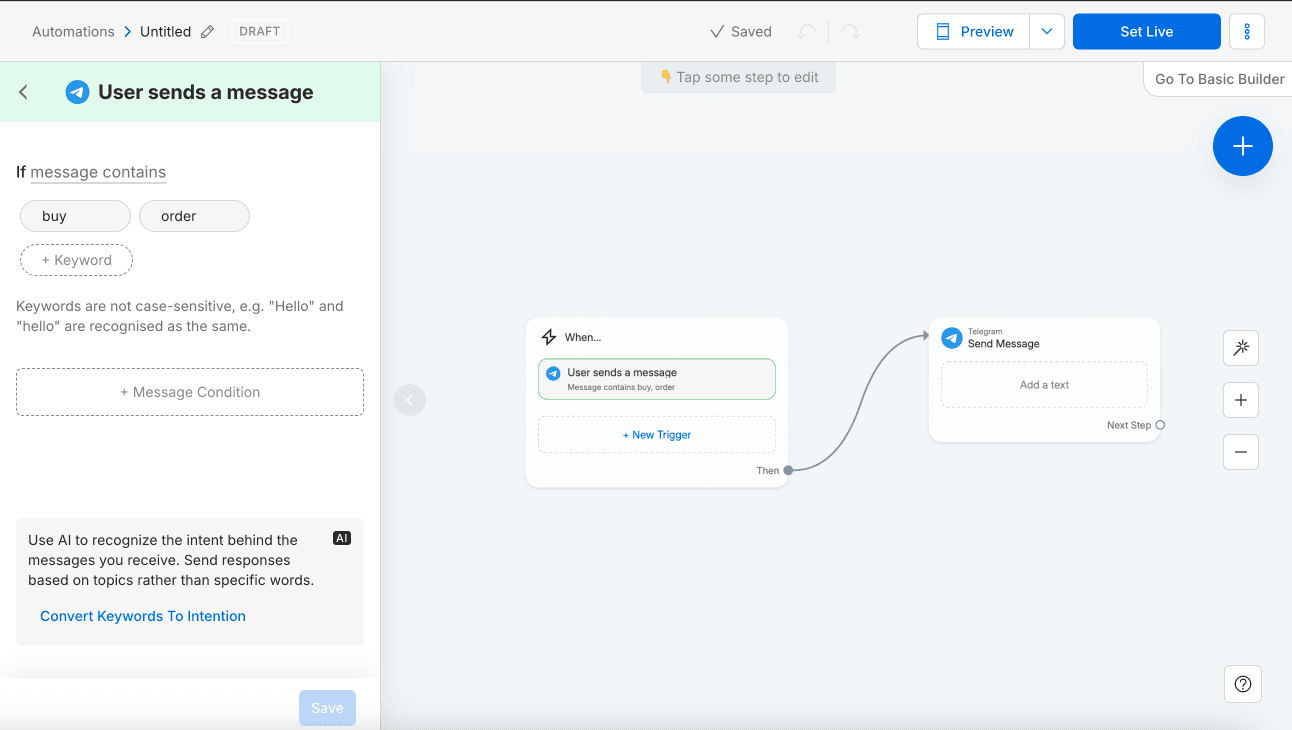The height and width of the screenshot is (730, 1292).
Task: Select the 'User sends a message' trigger card
Action: pyautogui.click(x=657, y=379)
